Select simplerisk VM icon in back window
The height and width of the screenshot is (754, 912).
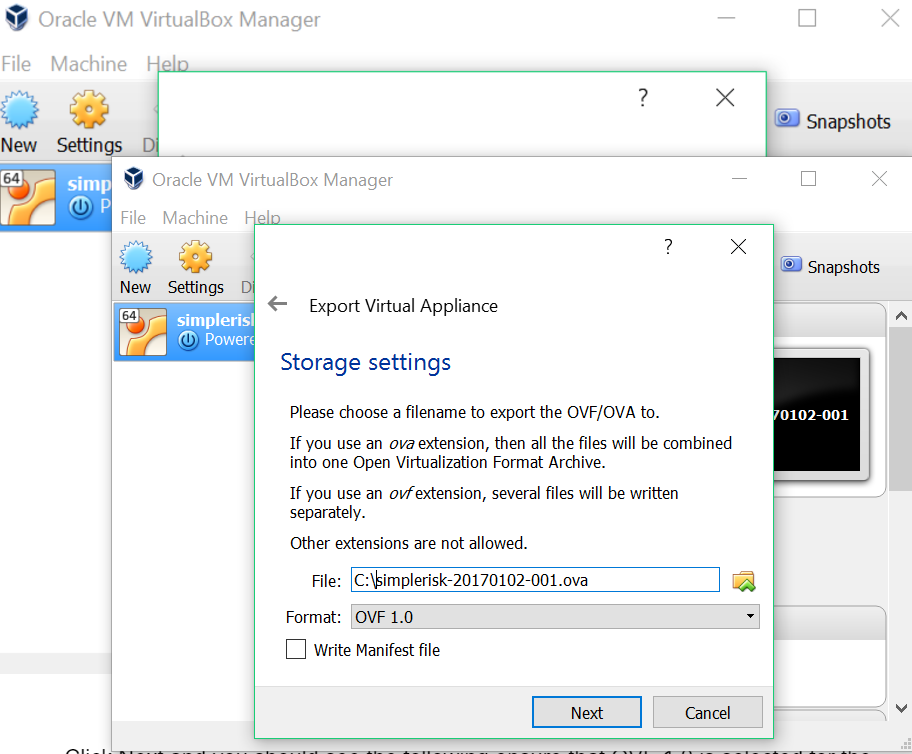28,197
